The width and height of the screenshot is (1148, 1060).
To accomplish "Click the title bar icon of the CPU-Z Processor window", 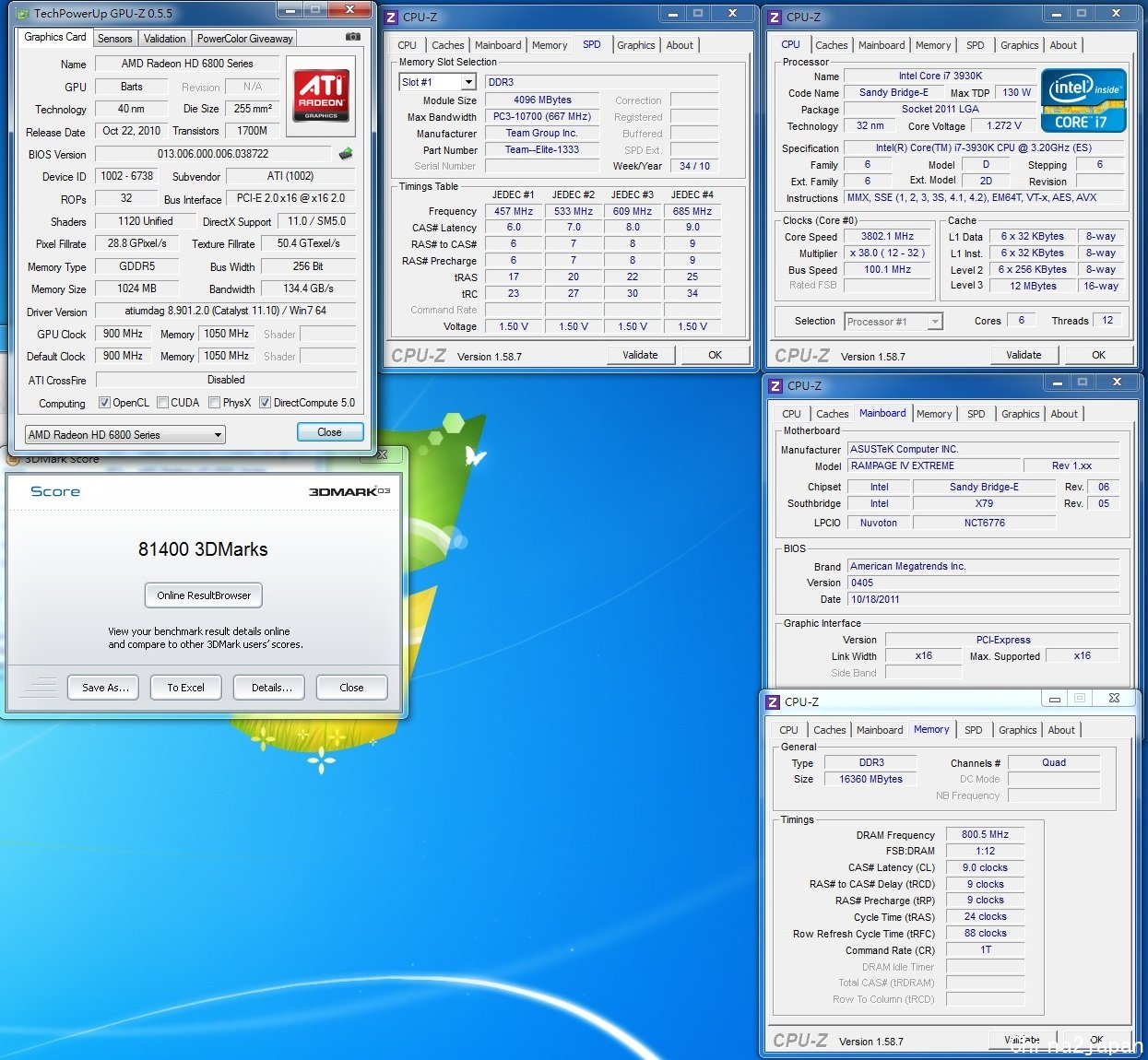I will point(775,17).
